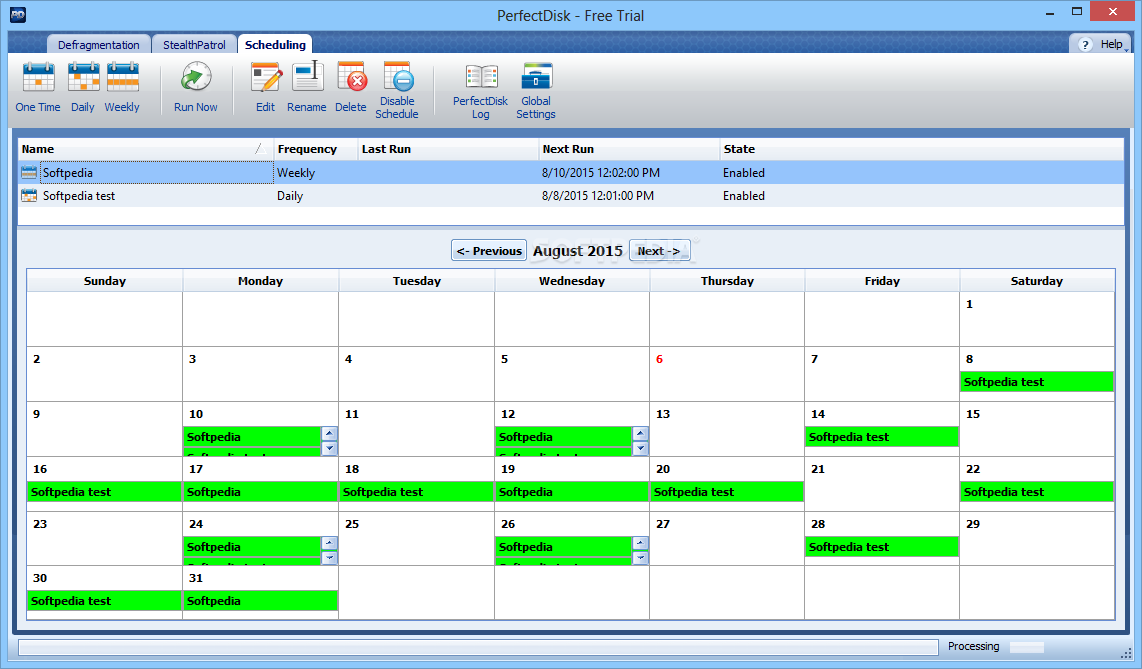
Task: Click Enabled state of Softpedia test row
Action: pyautogui.click(x=744, y=195)
